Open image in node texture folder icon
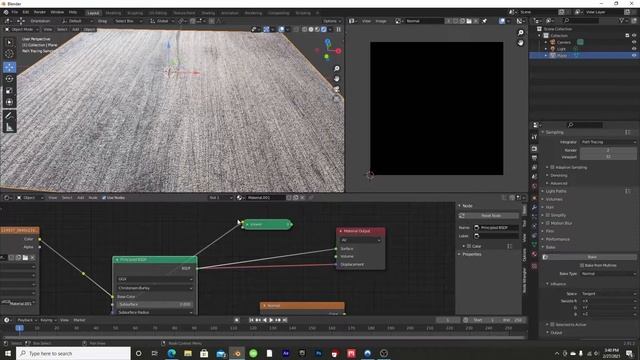This screenshot has width=640, height=360. [25, 258]
